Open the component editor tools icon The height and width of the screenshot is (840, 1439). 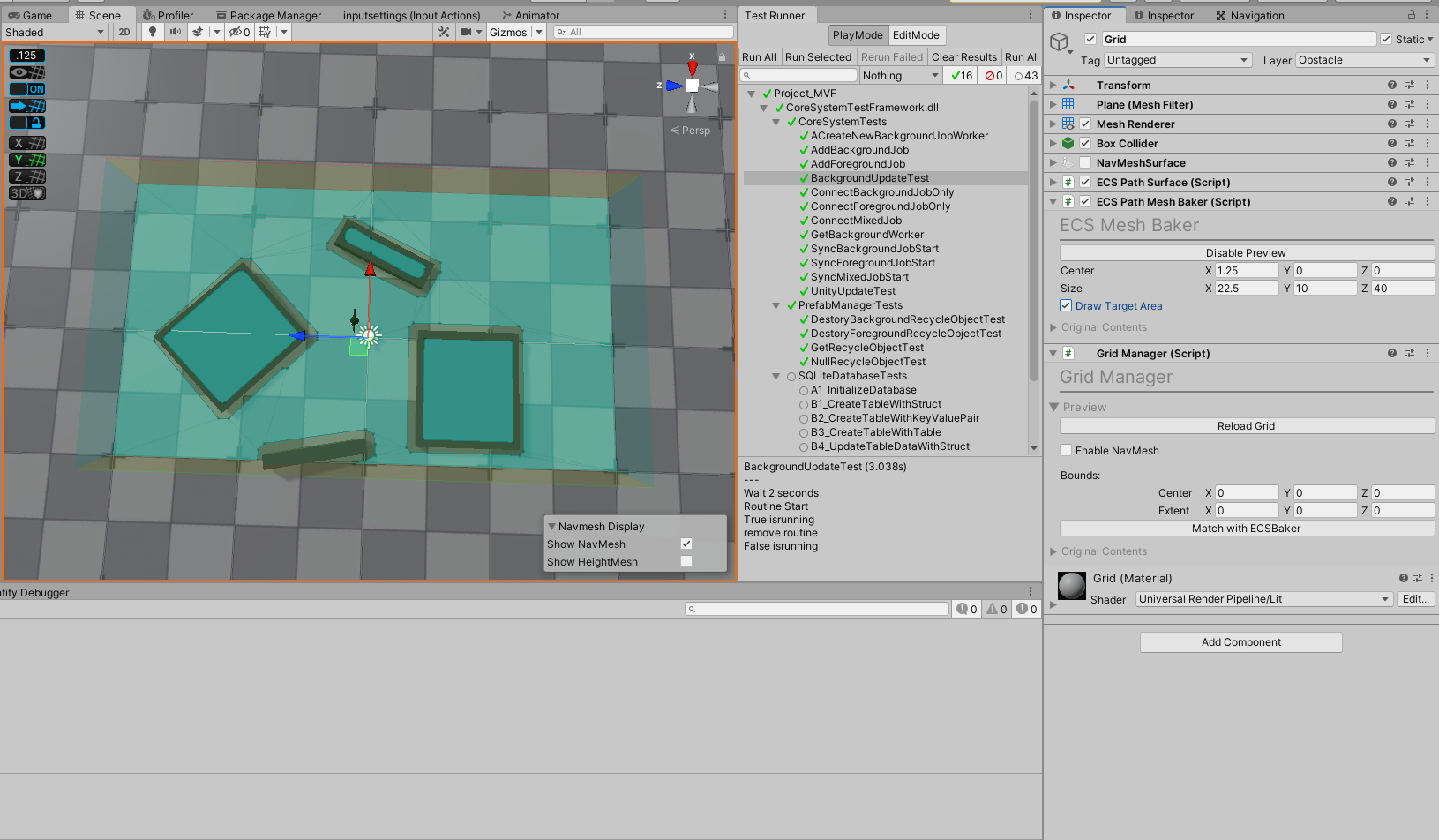pos(444,32)
